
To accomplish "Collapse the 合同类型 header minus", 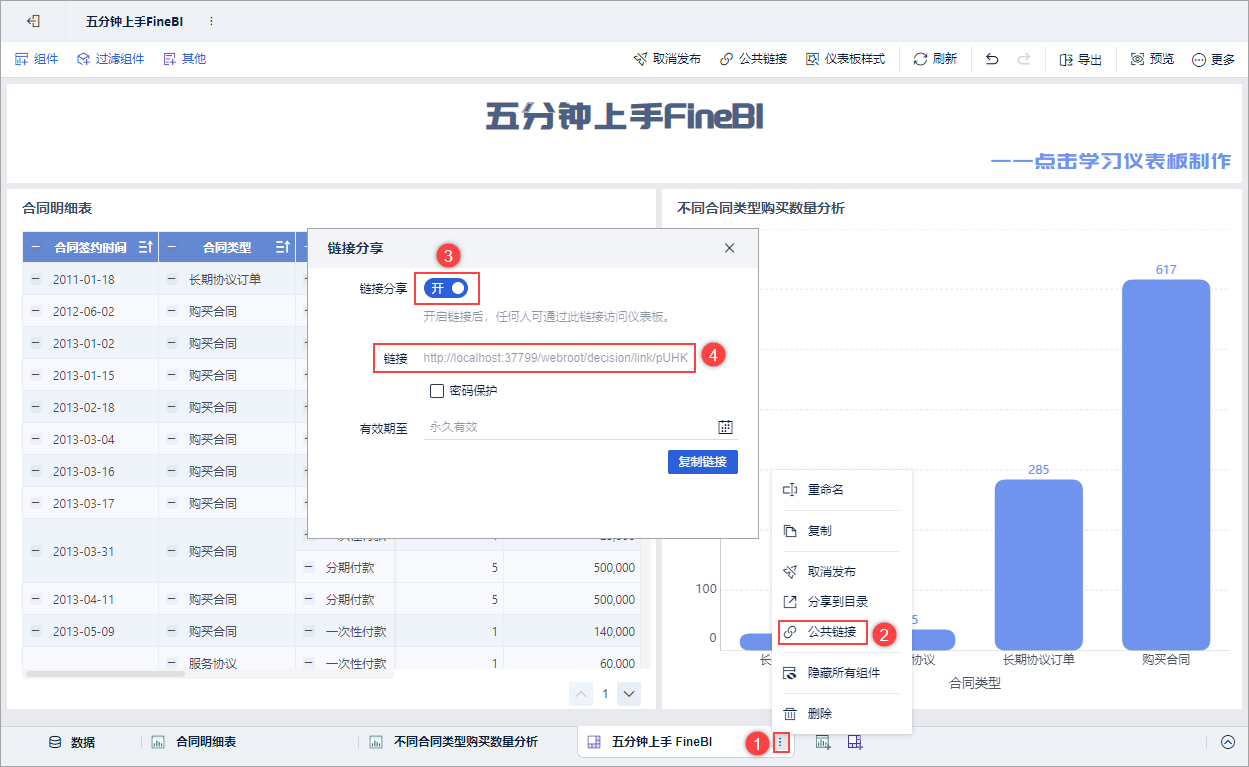I will coord(172,247).
